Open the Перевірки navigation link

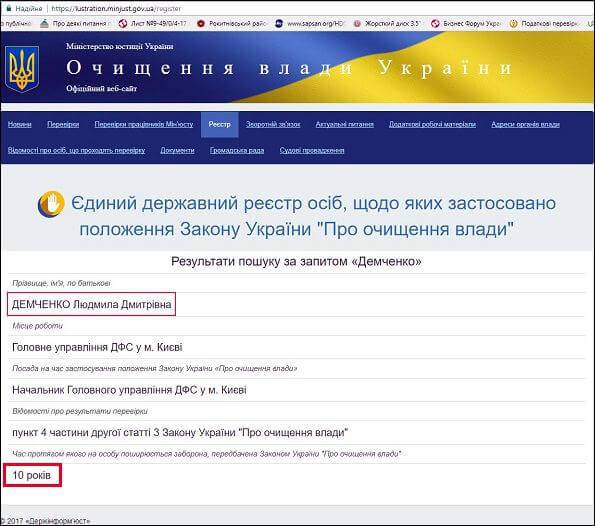(63, 124)
